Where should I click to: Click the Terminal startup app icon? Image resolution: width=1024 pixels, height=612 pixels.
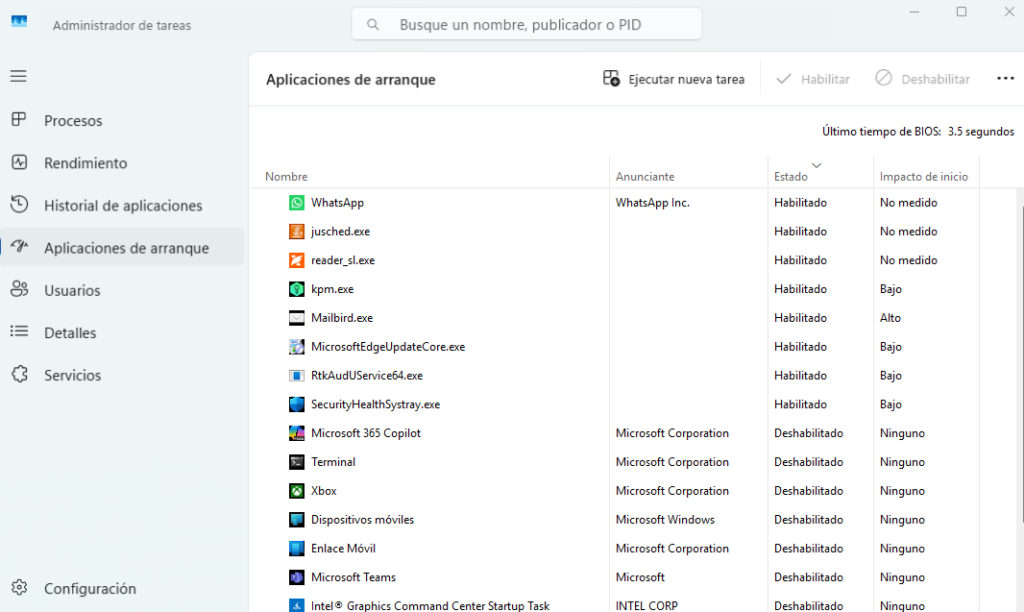[x=296, y=462]
